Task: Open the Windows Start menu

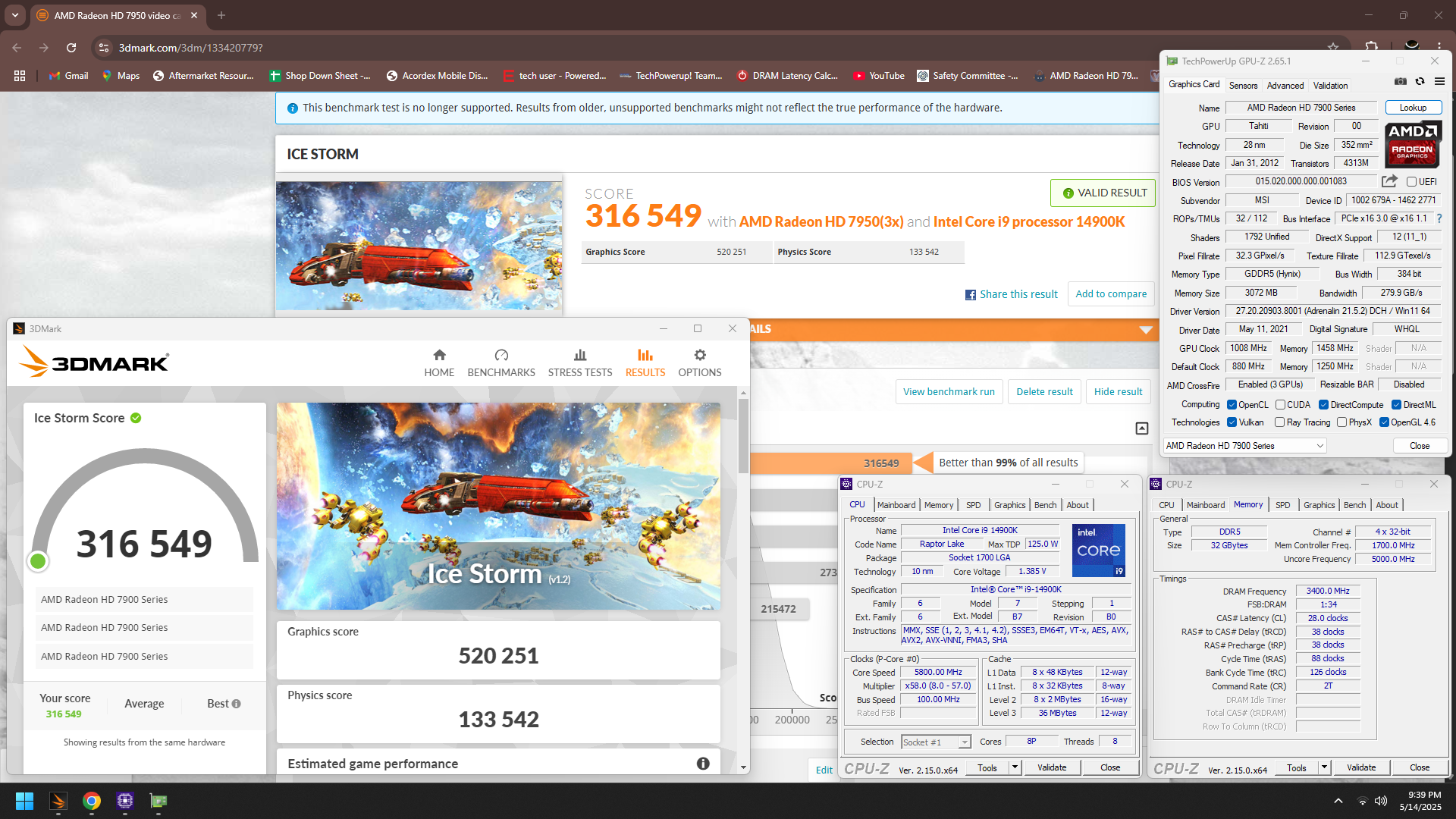Action: pyautogui.click(x=24, y=801)
